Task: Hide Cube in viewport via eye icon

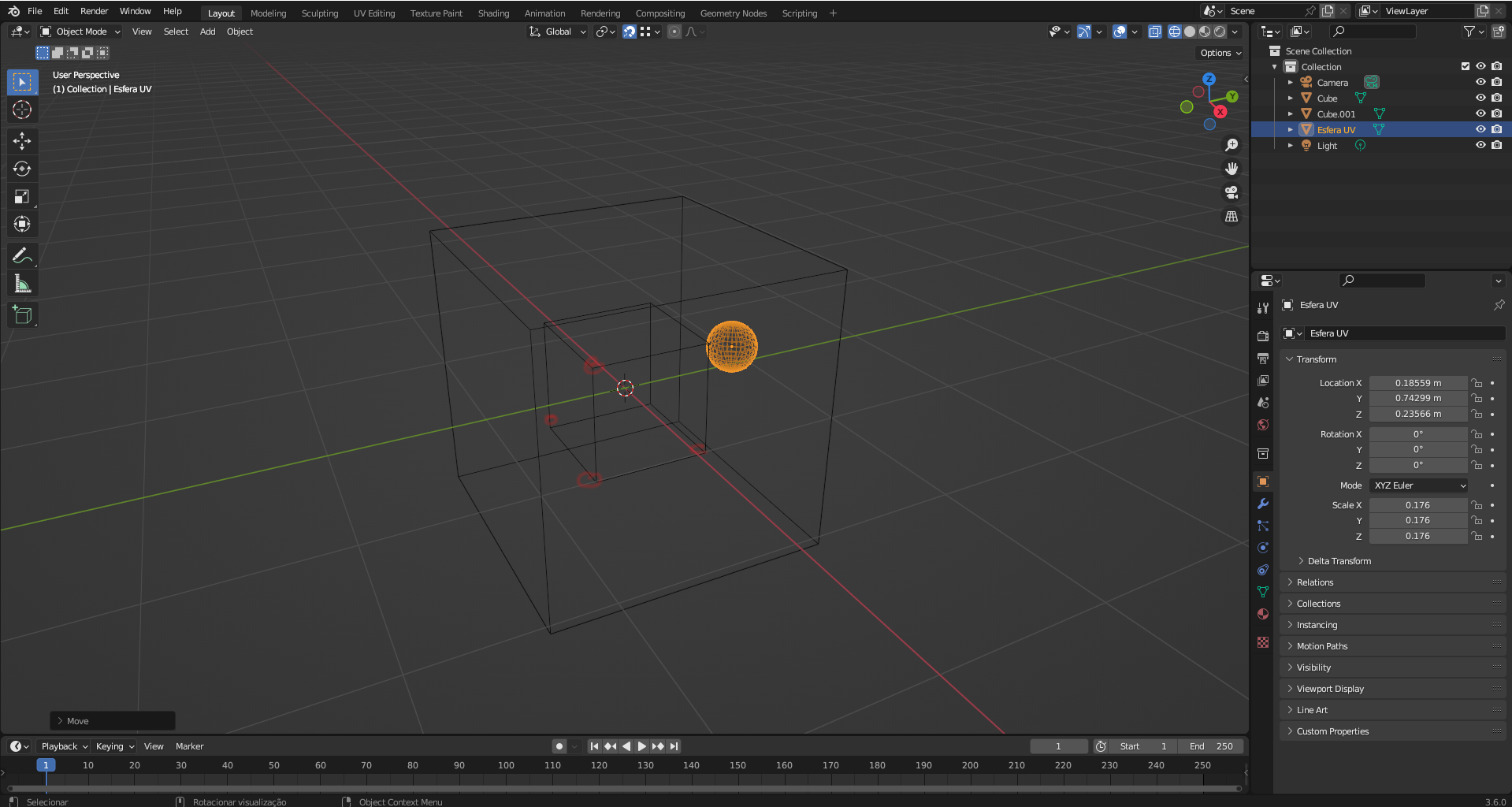Action: 1480,98
